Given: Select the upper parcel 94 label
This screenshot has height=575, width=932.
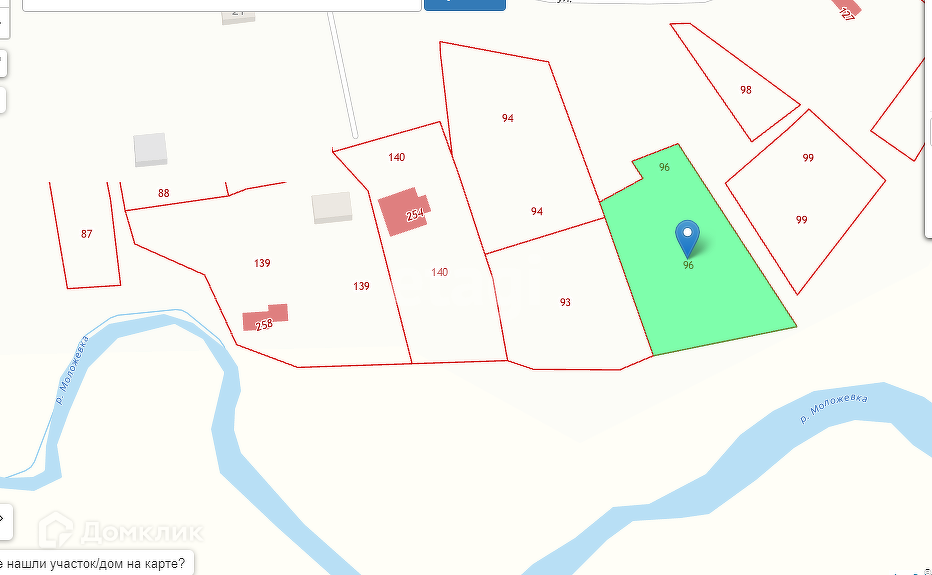Looking at the screenshot, I should 508,118.
